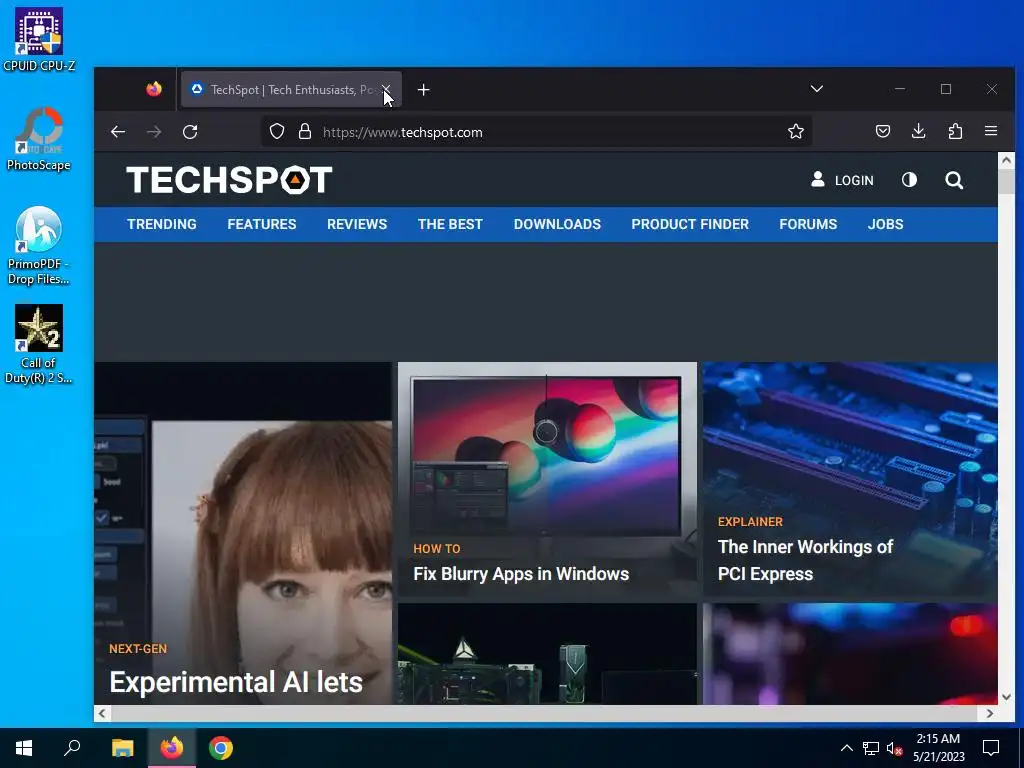Select the Call of Duty 2 desktop icon

[39, 344]
